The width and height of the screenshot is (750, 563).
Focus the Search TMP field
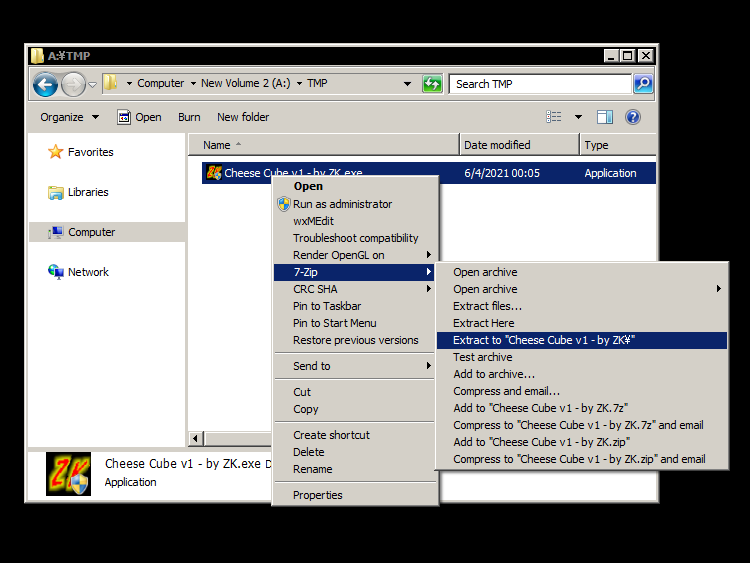(540, 84)
